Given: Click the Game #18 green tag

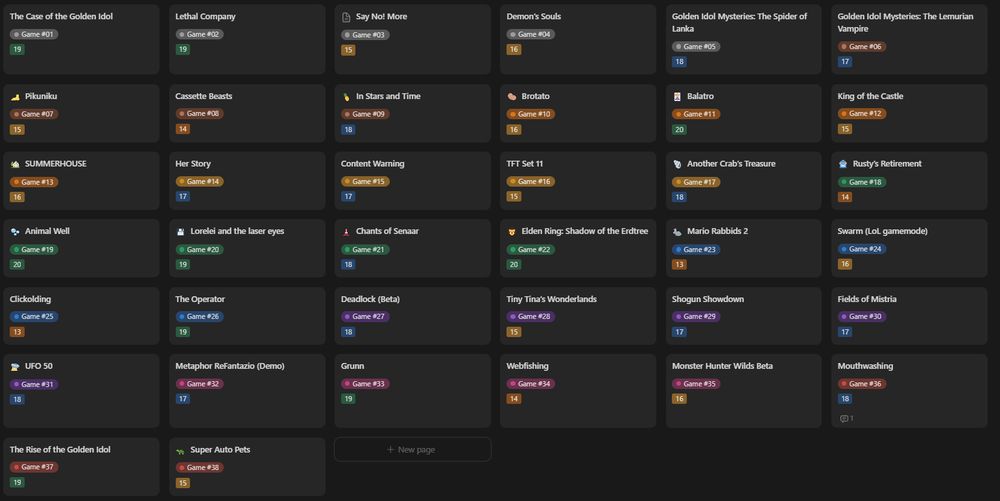Looking at the screenshot, I should pyautogui.click(x=862, y=182).
